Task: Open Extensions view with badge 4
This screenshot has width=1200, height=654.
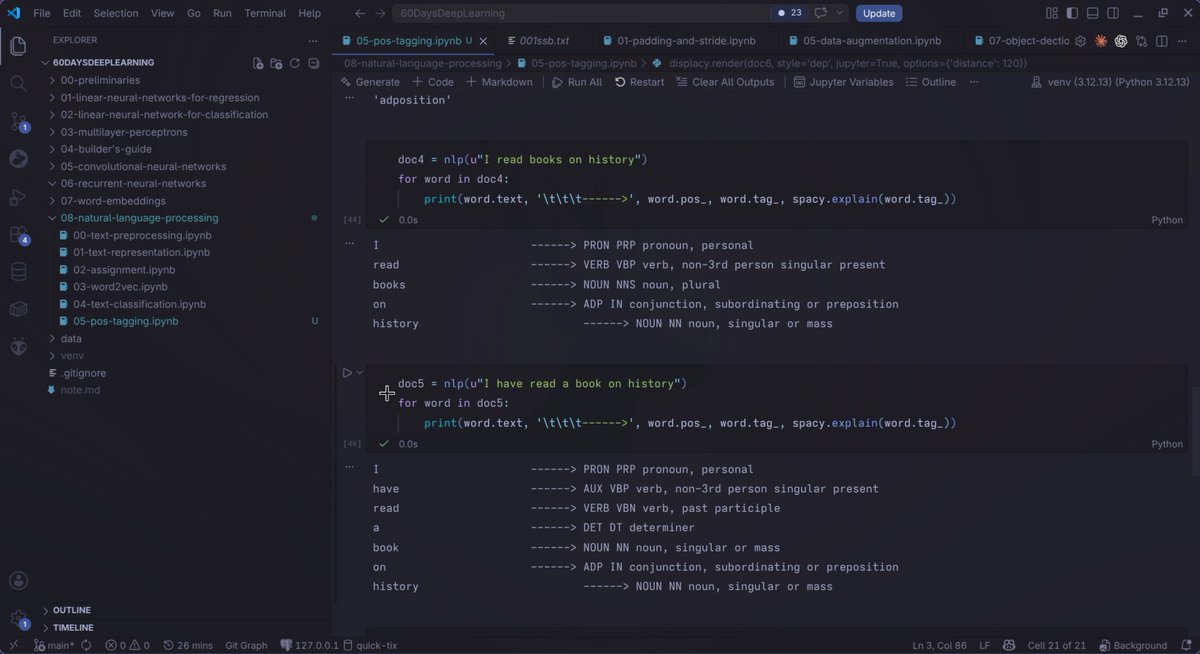Action: [19, 235]
